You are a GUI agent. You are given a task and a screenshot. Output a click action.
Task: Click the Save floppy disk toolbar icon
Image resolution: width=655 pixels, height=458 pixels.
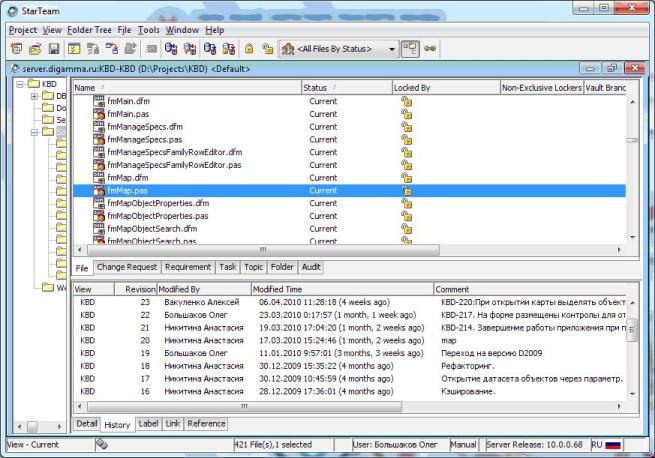click(x=54, y=49)
